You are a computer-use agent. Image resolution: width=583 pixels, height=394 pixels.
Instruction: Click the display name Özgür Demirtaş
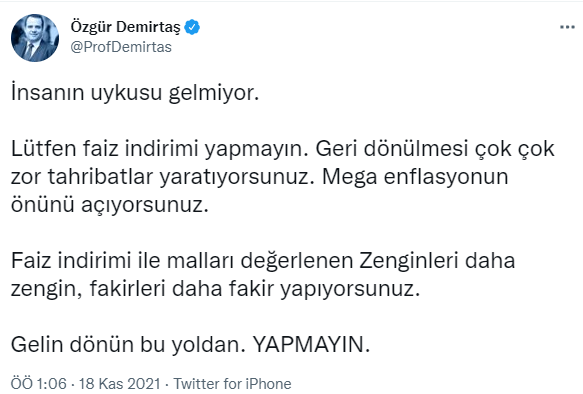126,27
